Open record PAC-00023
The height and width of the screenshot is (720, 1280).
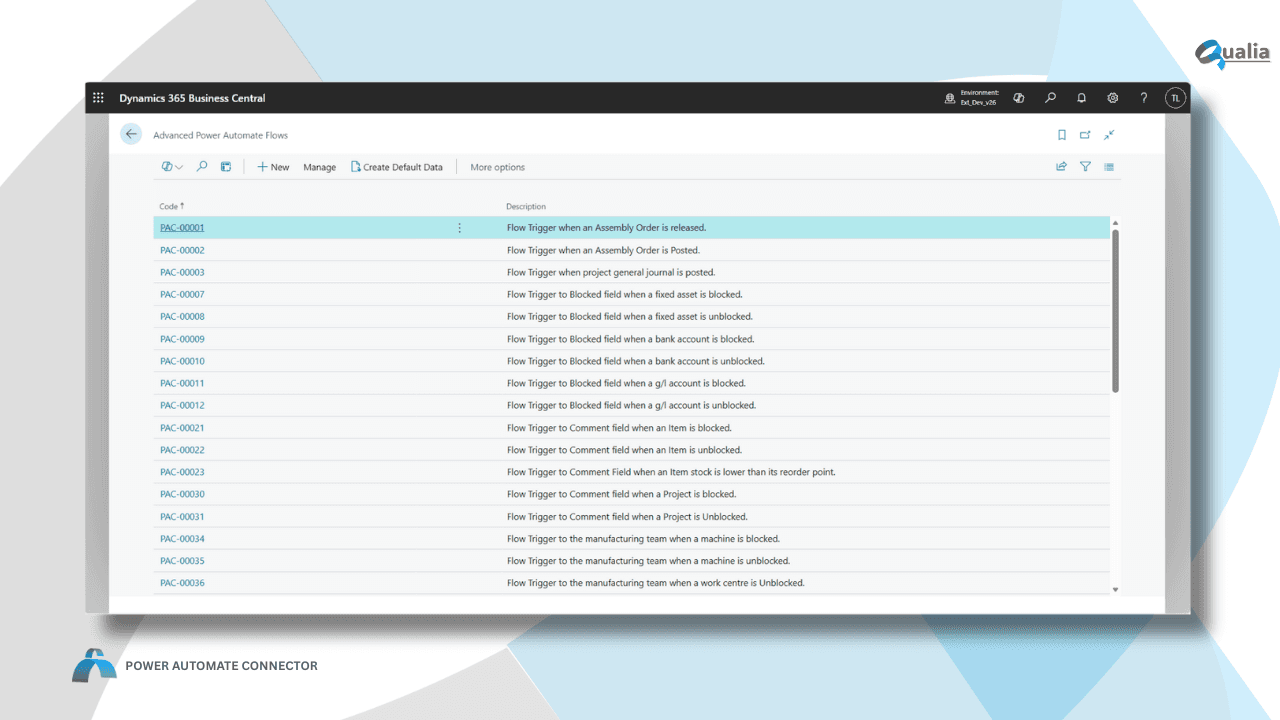pos(182,472)
